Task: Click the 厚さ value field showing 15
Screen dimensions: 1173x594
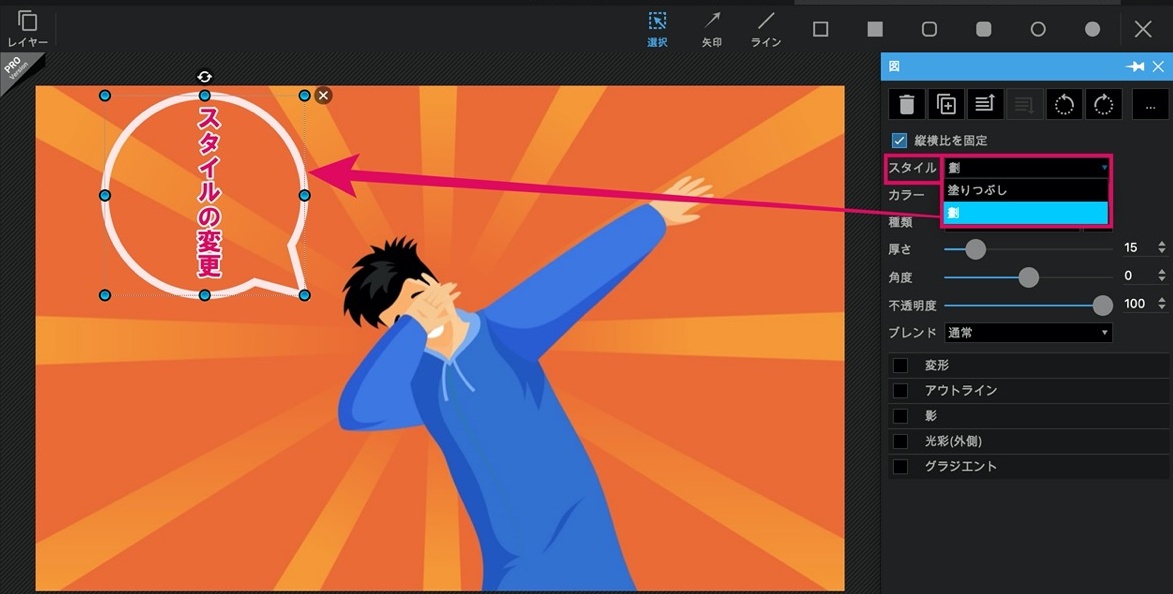Action: 1137,248
